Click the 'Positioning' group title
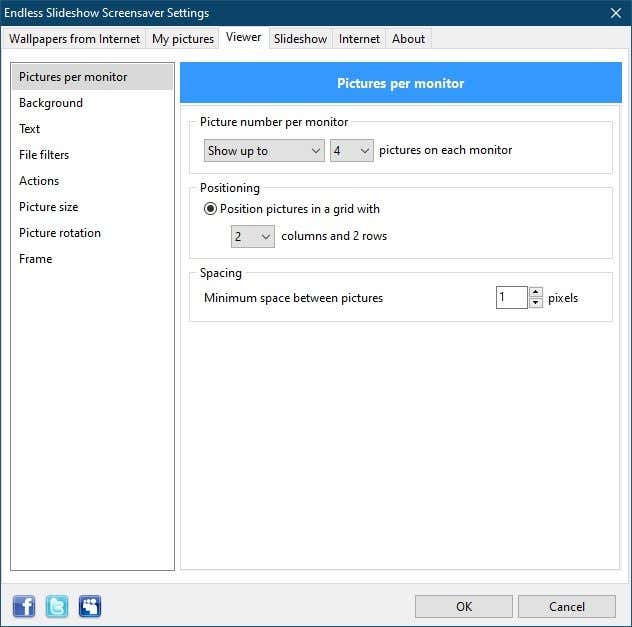The image size is (632, 627). (230, 188)
